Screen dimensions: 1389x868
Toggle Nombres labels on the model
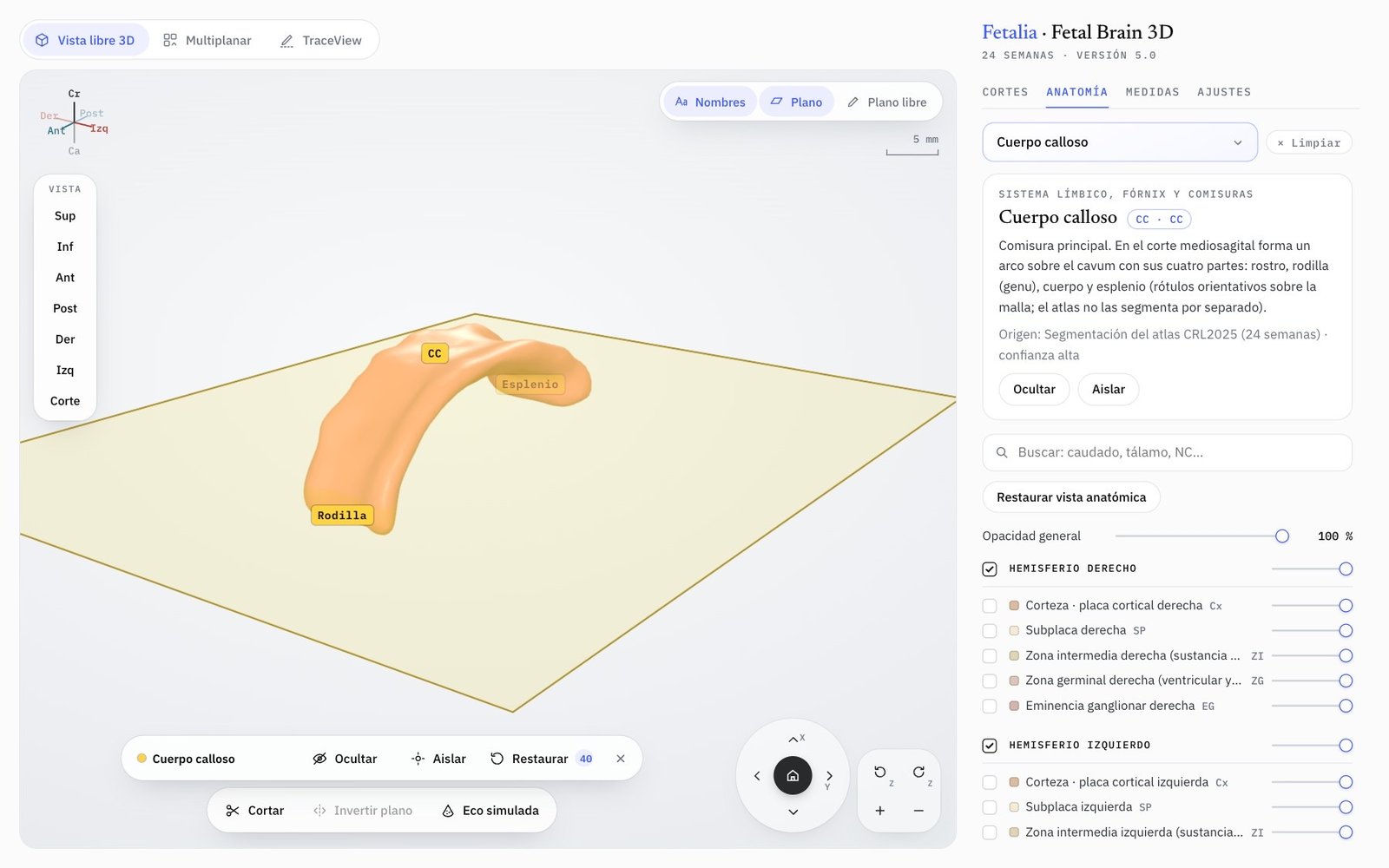click(710, 102)
